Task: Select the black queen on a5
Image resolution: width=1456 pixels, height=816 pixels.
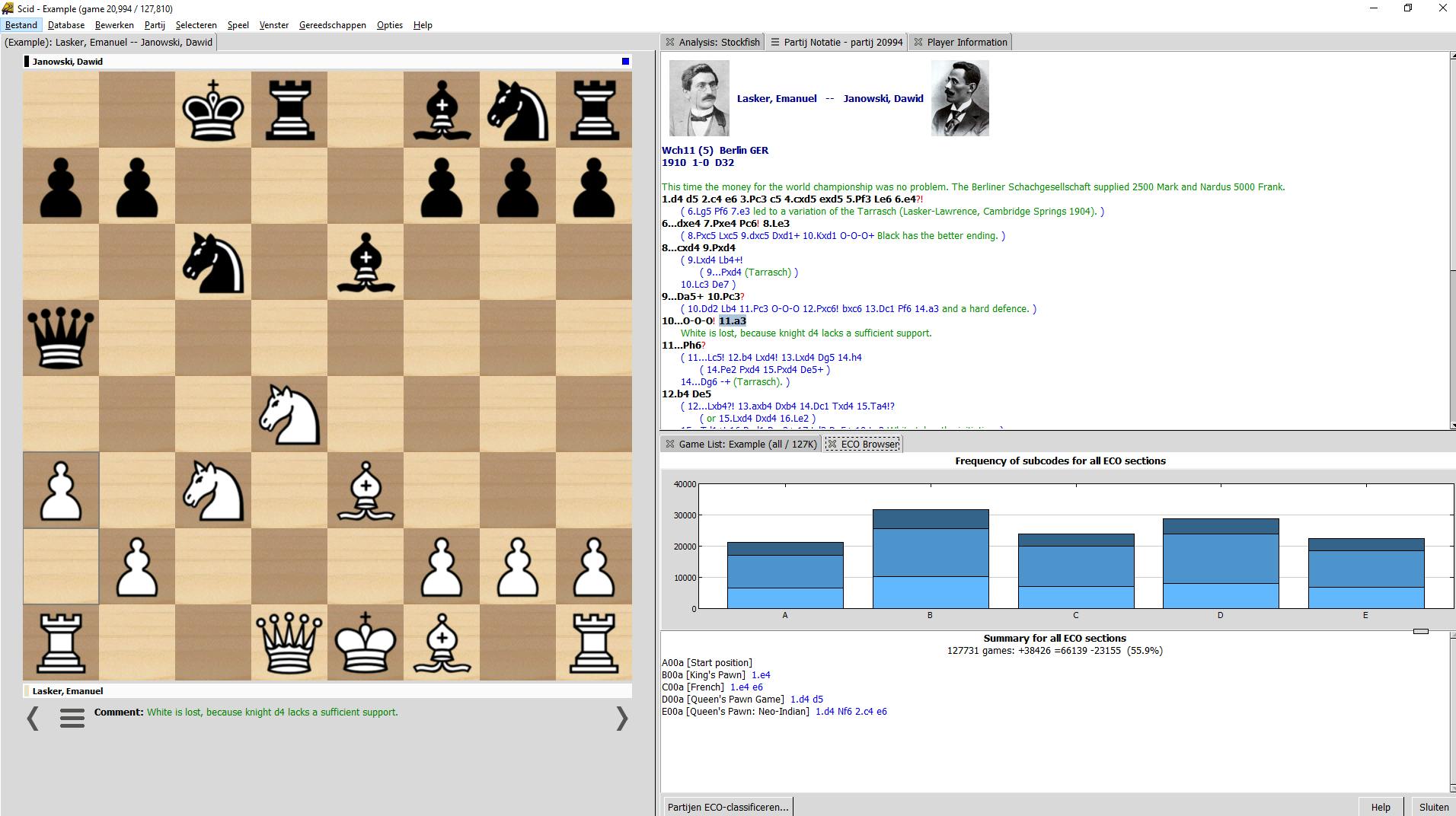Action: point(61,338)
